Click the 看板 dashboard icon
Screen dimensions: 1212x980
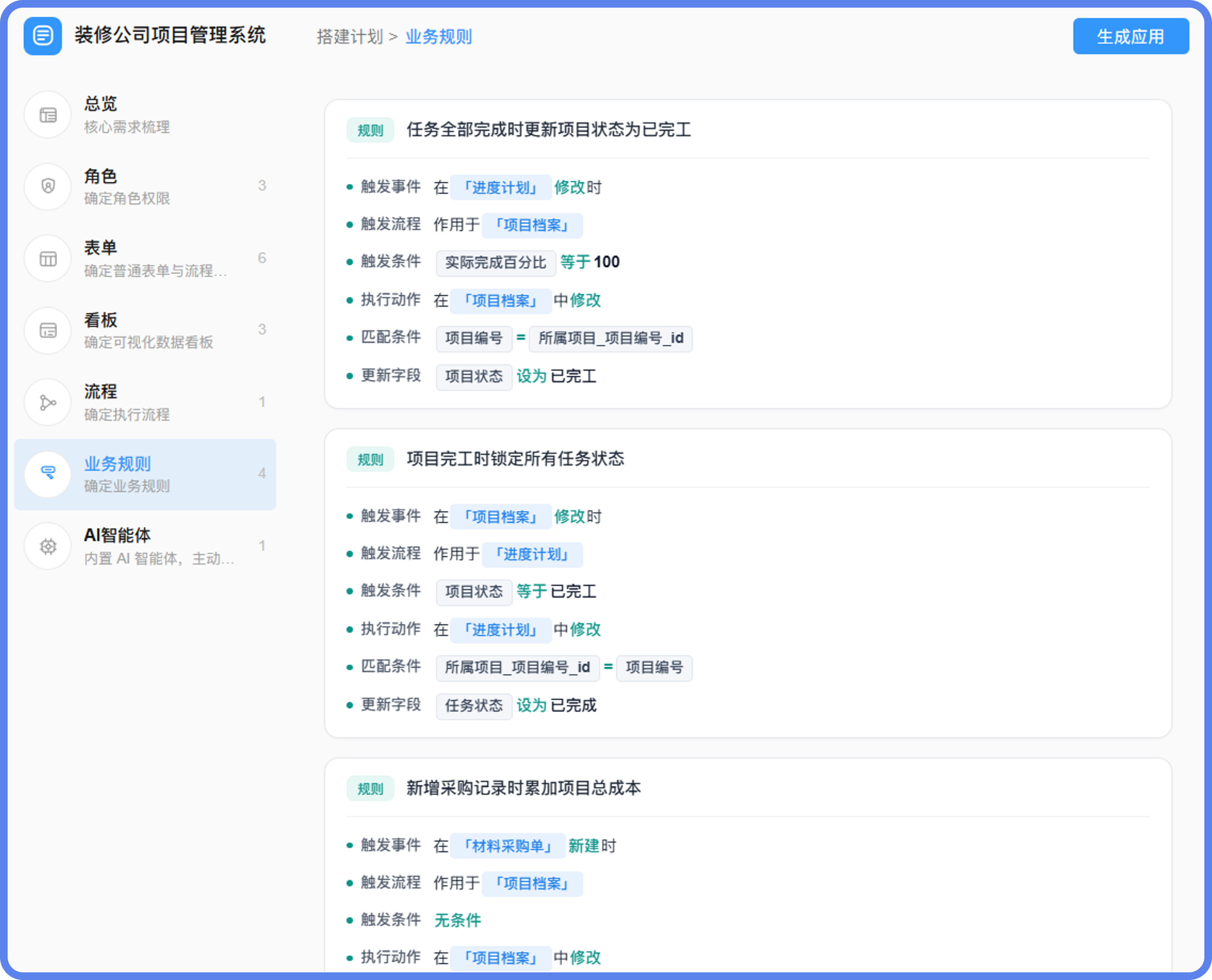pyautogui.click(x=48, y=330)
